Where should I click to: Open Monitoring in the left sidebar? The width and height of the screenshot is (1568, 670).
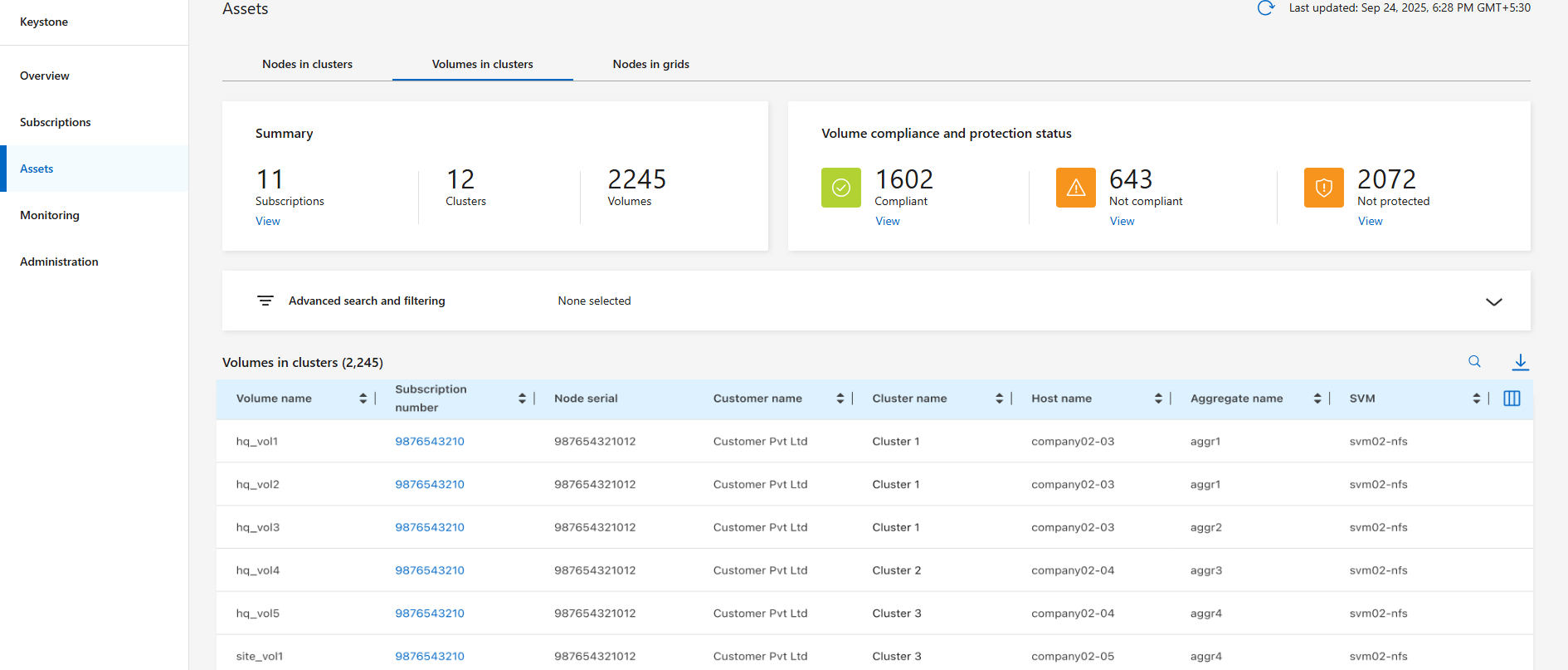pyautogui.click(x=50, y=215)
